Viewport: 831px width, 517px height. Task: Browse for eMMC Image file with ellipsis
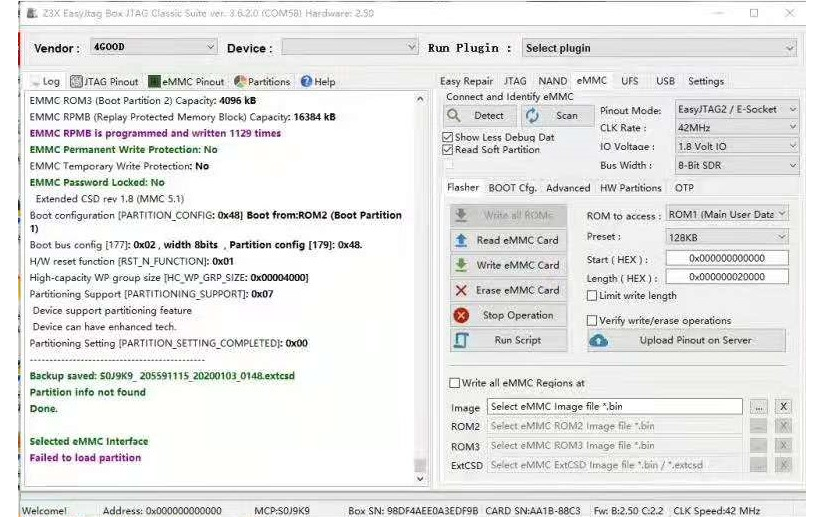pyautogui.click(x=758, y=407)
